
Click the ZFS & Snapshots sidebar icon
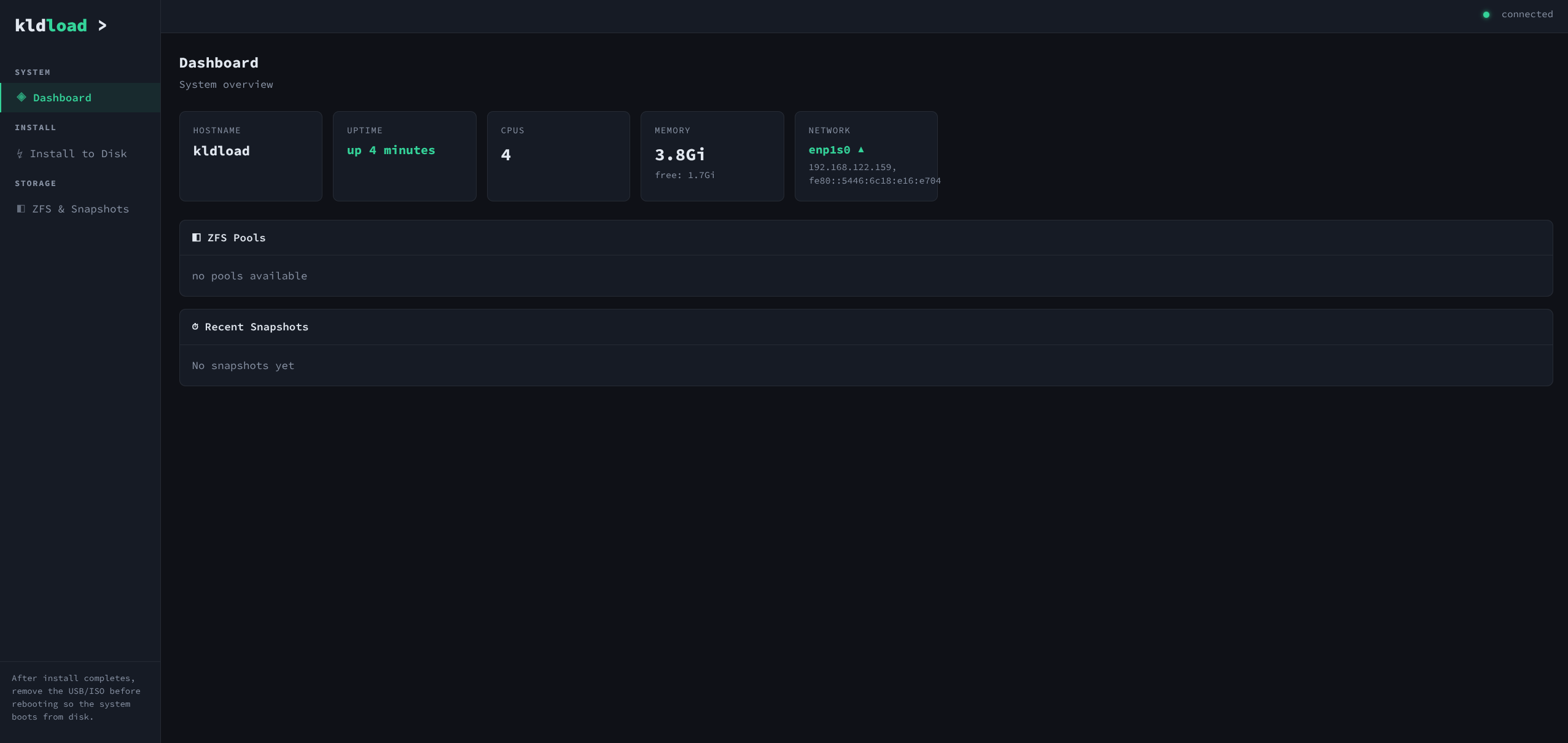click(21, 209)
